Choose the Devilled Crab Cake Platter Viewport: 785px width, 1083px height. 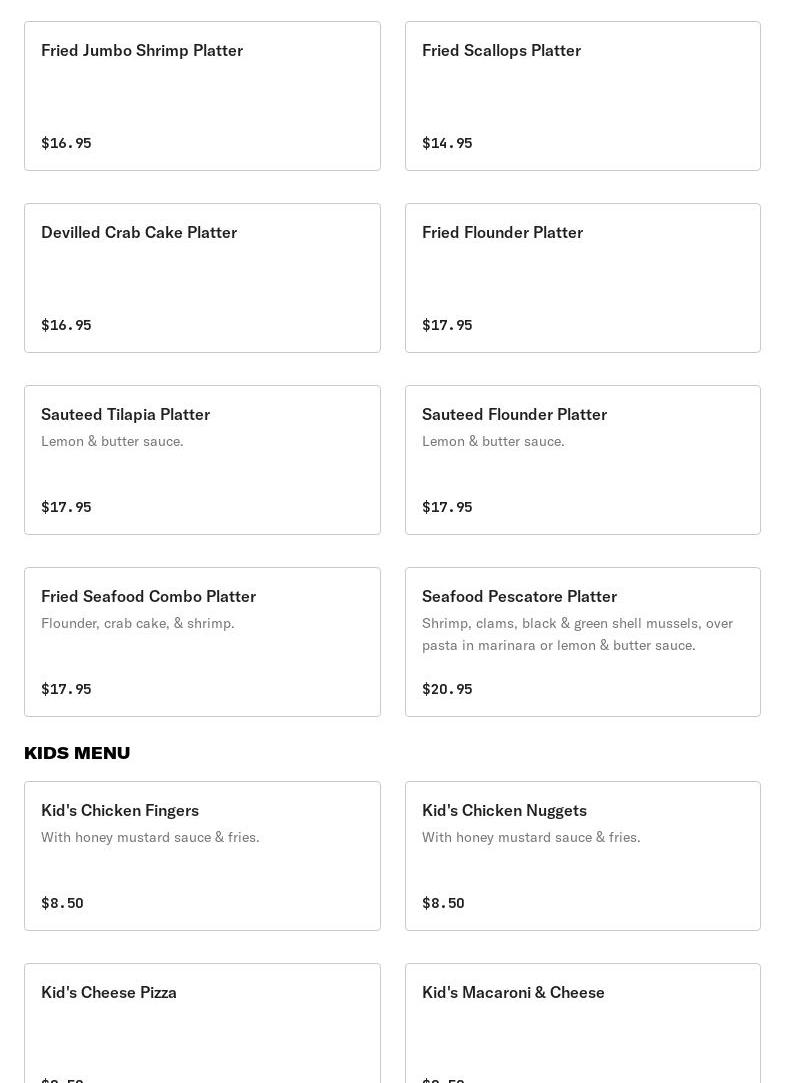(202, 278)
